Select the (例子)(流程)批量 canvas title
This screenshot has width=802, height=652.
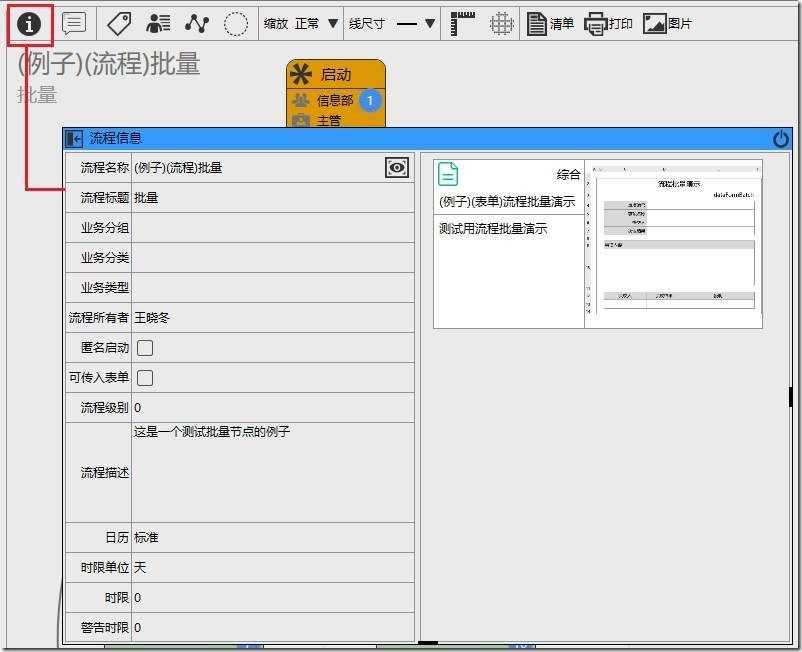pyautogui.click(x=108, y=64)
